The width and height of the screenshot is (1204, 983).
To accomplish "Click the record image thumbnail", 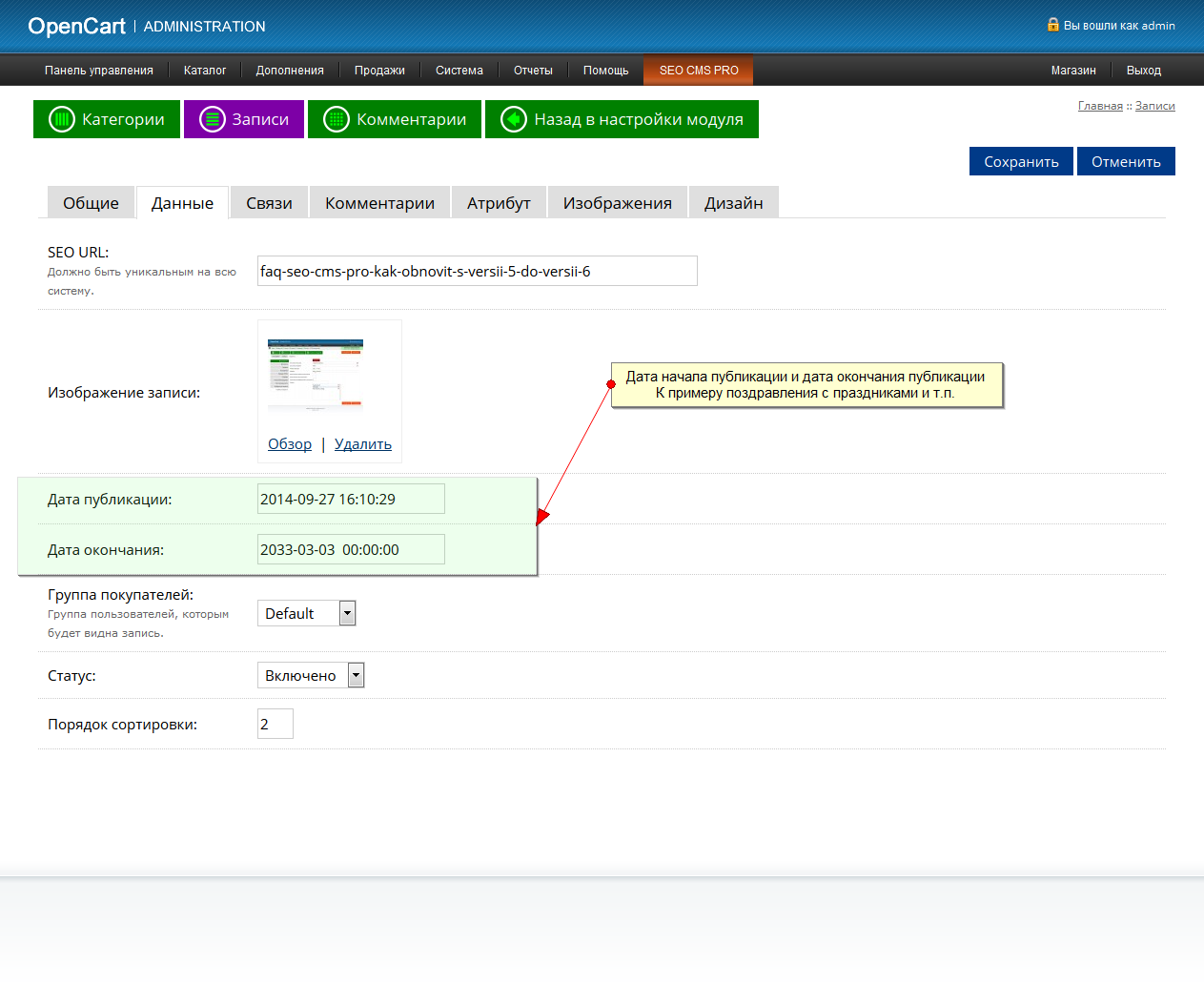I will 316,375.
